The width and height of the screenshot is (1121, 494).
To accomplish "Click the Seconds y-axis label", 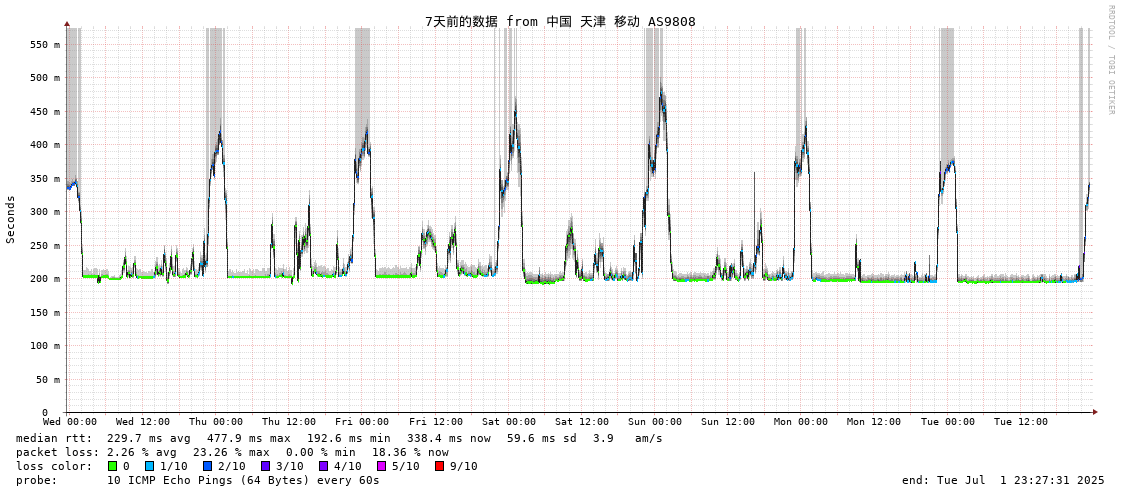I will coord(11,219).
